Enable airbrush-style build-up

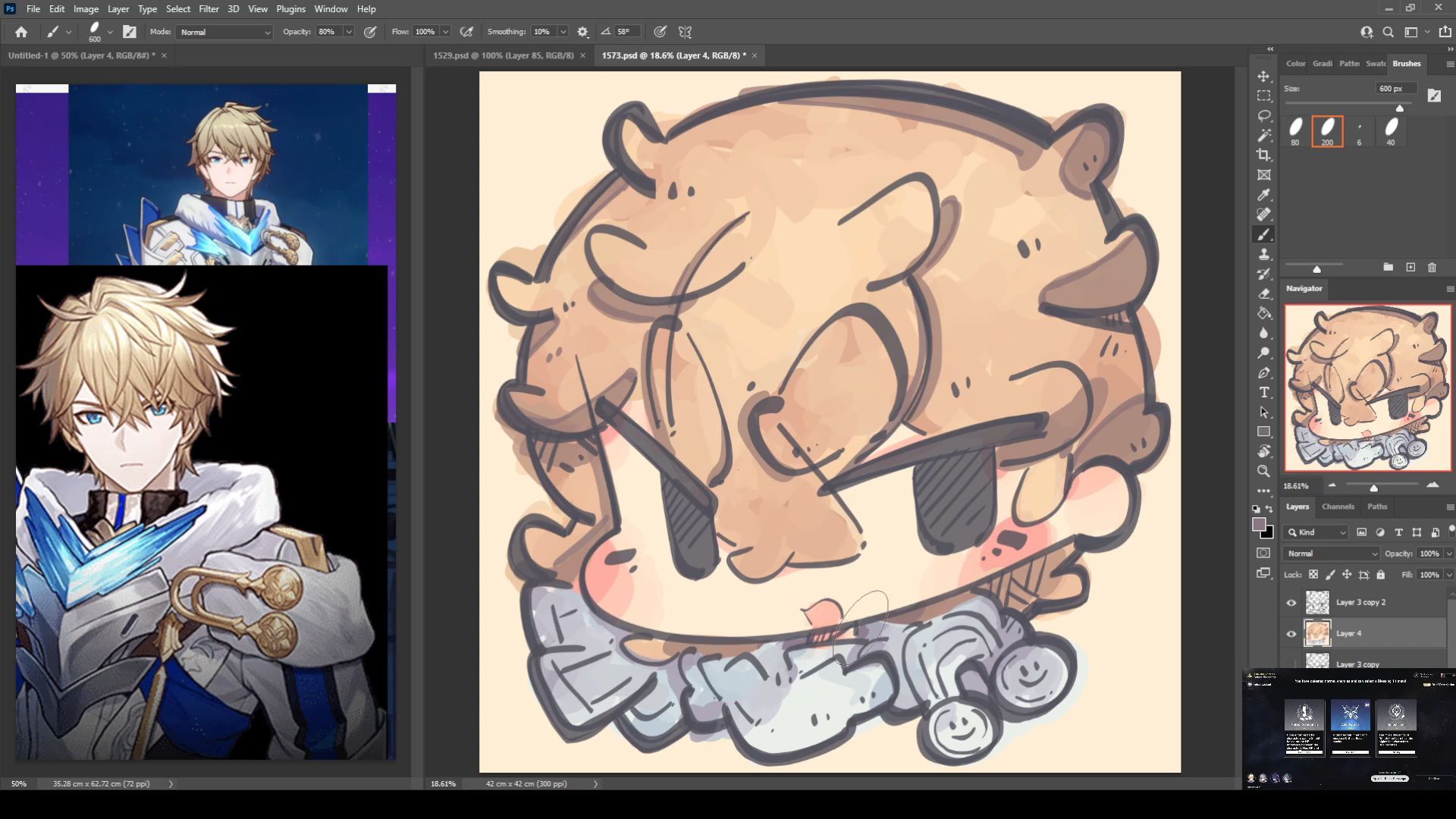tap(467, 32)
